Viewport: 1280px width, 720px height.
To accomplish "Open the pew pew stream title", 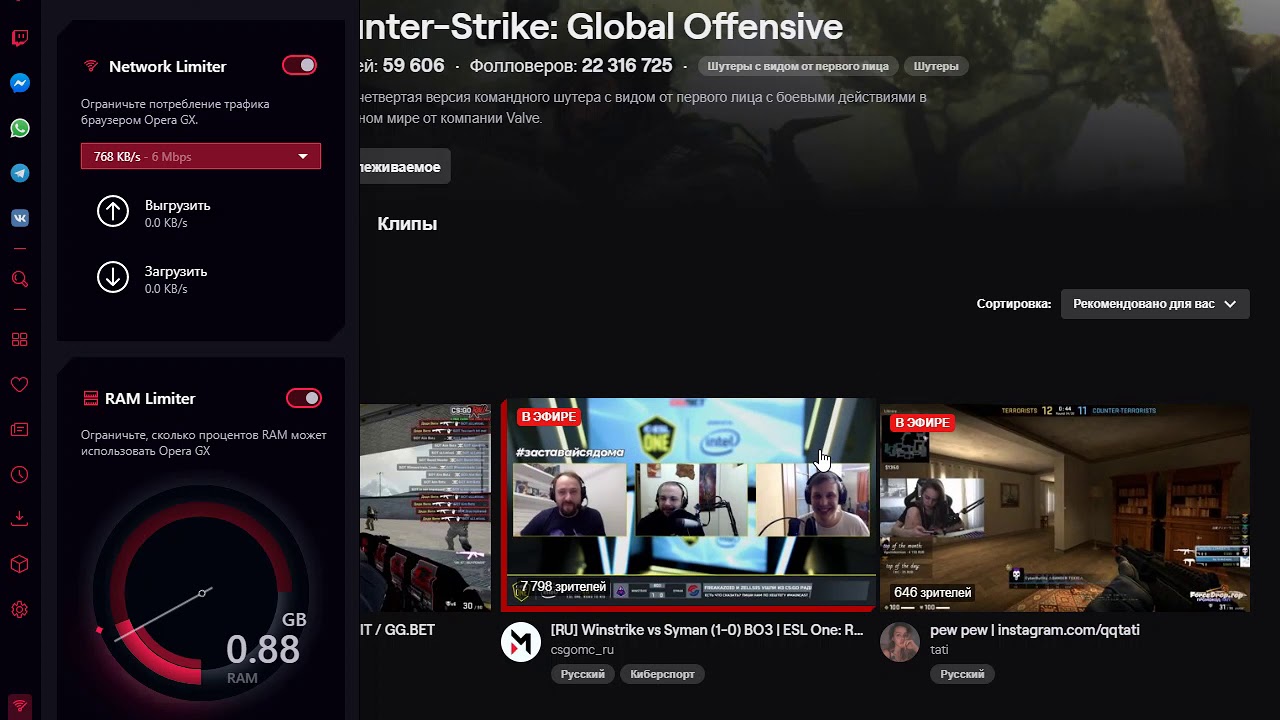I will (1035, 630).
